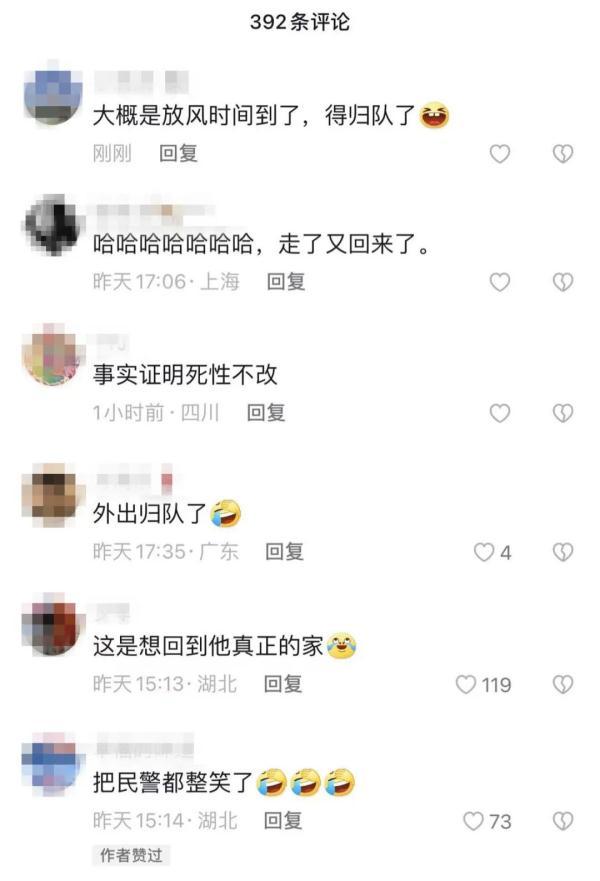The image size is (600, 881).
Task: Reply to the 刚刚 posted comment
Action: tap(178, 153)
